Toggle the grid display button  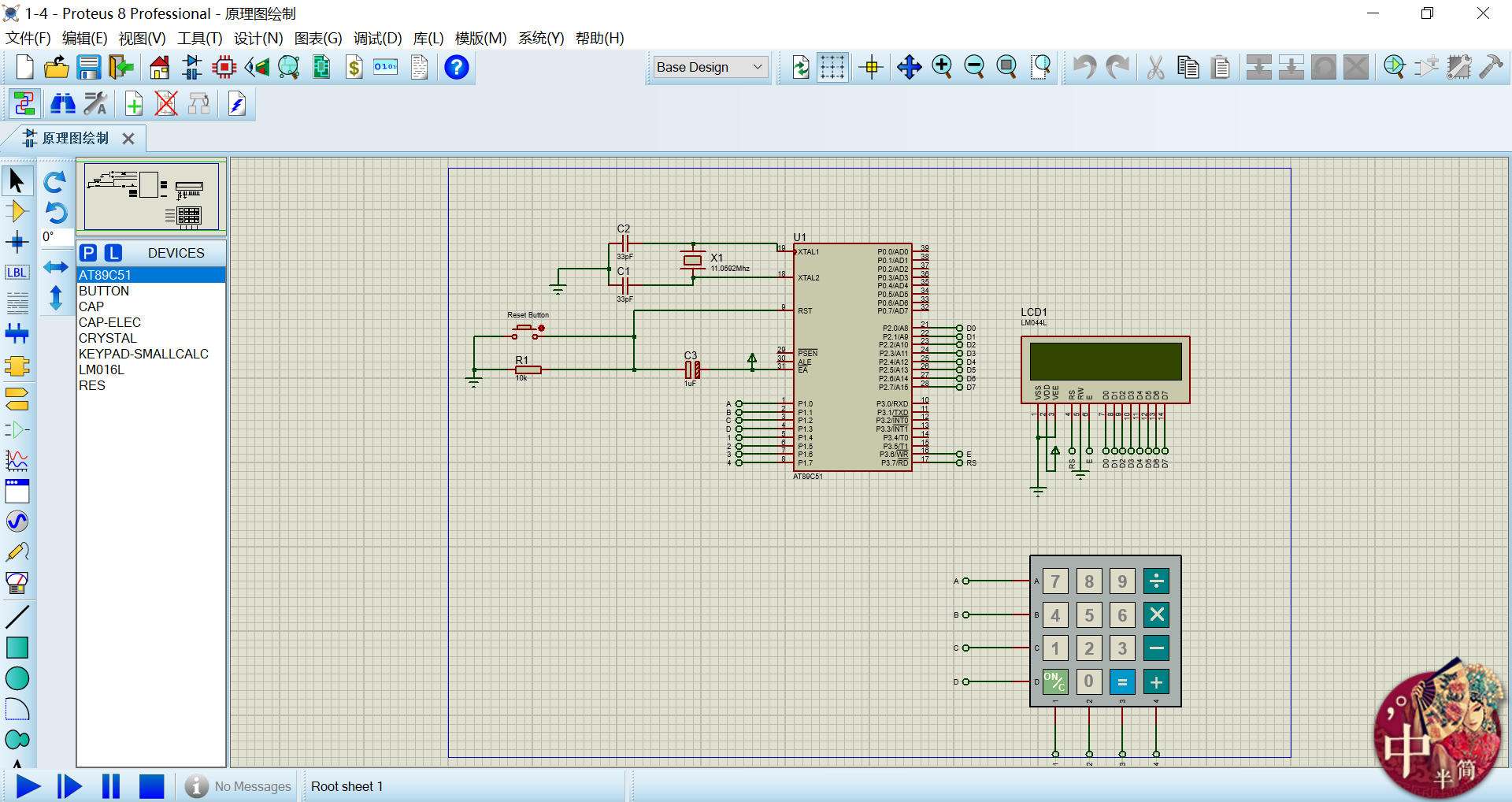tap(832, 68)
